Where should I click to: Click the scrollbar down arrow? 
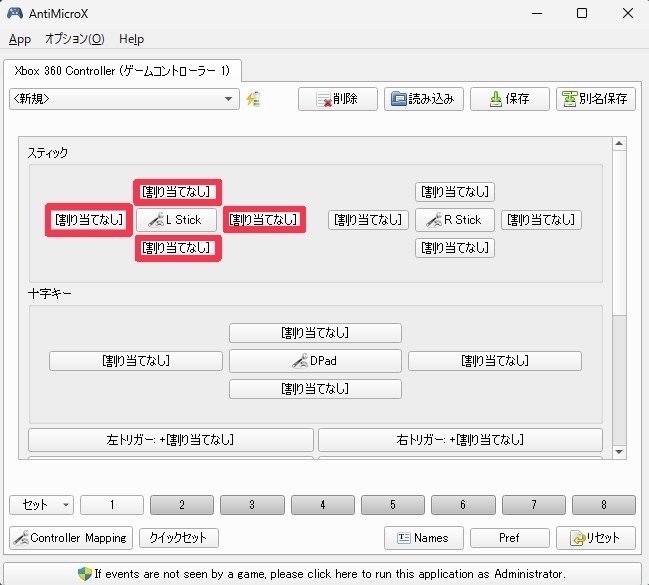pyautogui.click(x=619, y=452)
